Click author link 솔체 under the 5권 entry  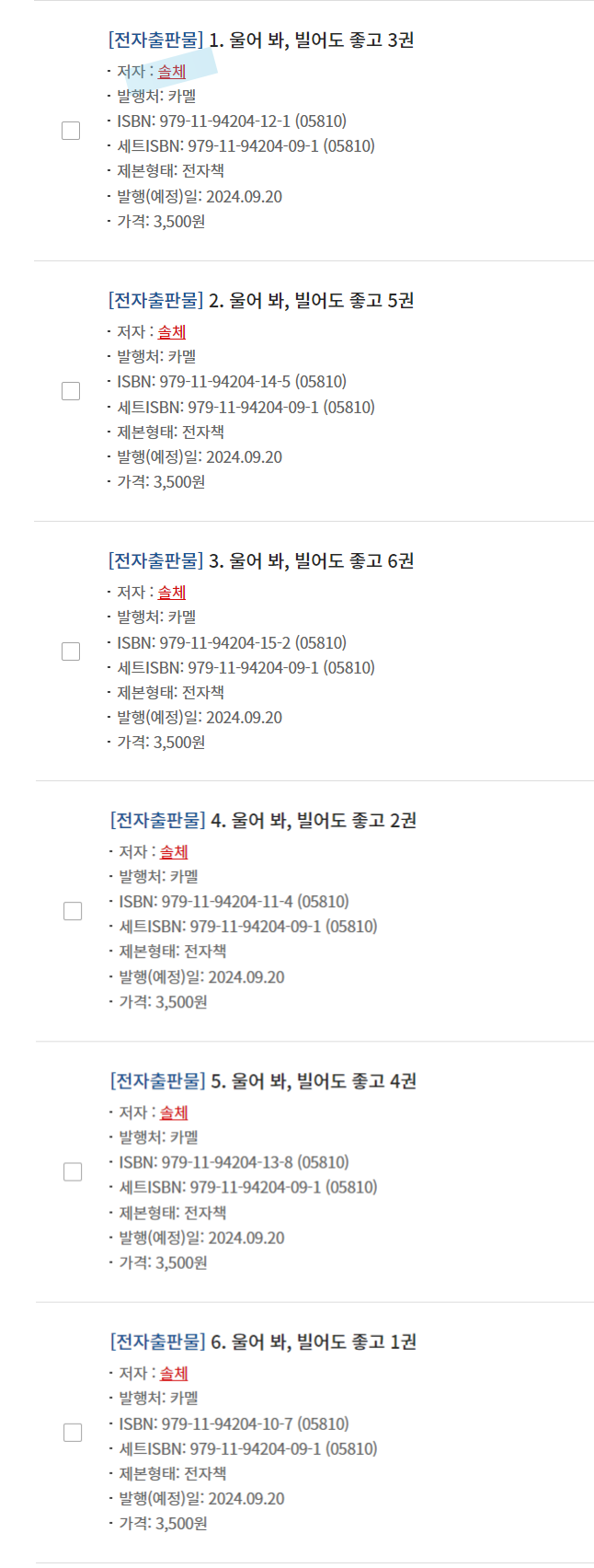(172, 332)
